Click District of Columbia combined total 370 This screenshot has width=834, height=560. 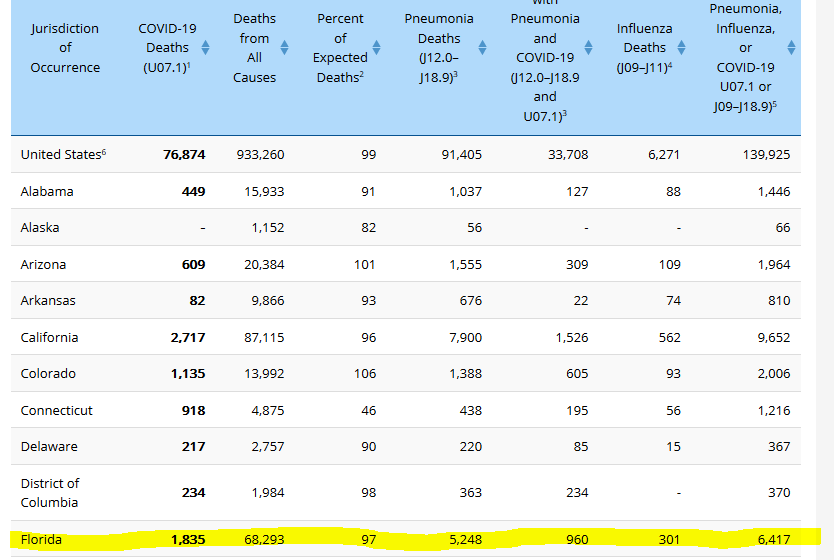pyautogui.click(x=779, y=492)
